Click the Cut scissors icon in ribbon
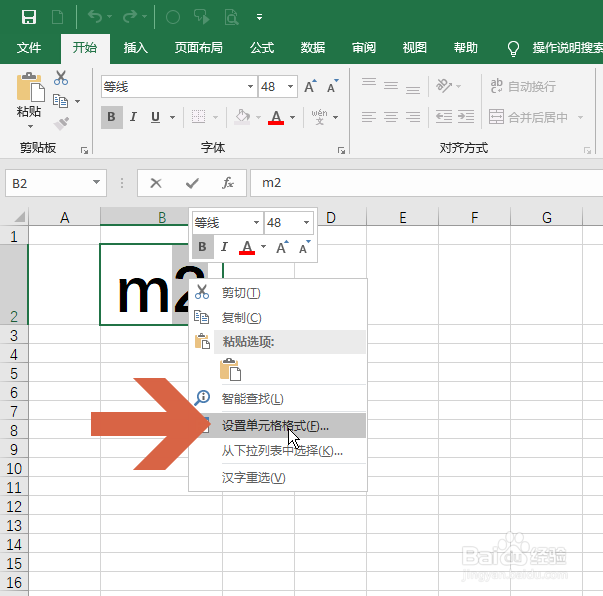 pos(61,78)
